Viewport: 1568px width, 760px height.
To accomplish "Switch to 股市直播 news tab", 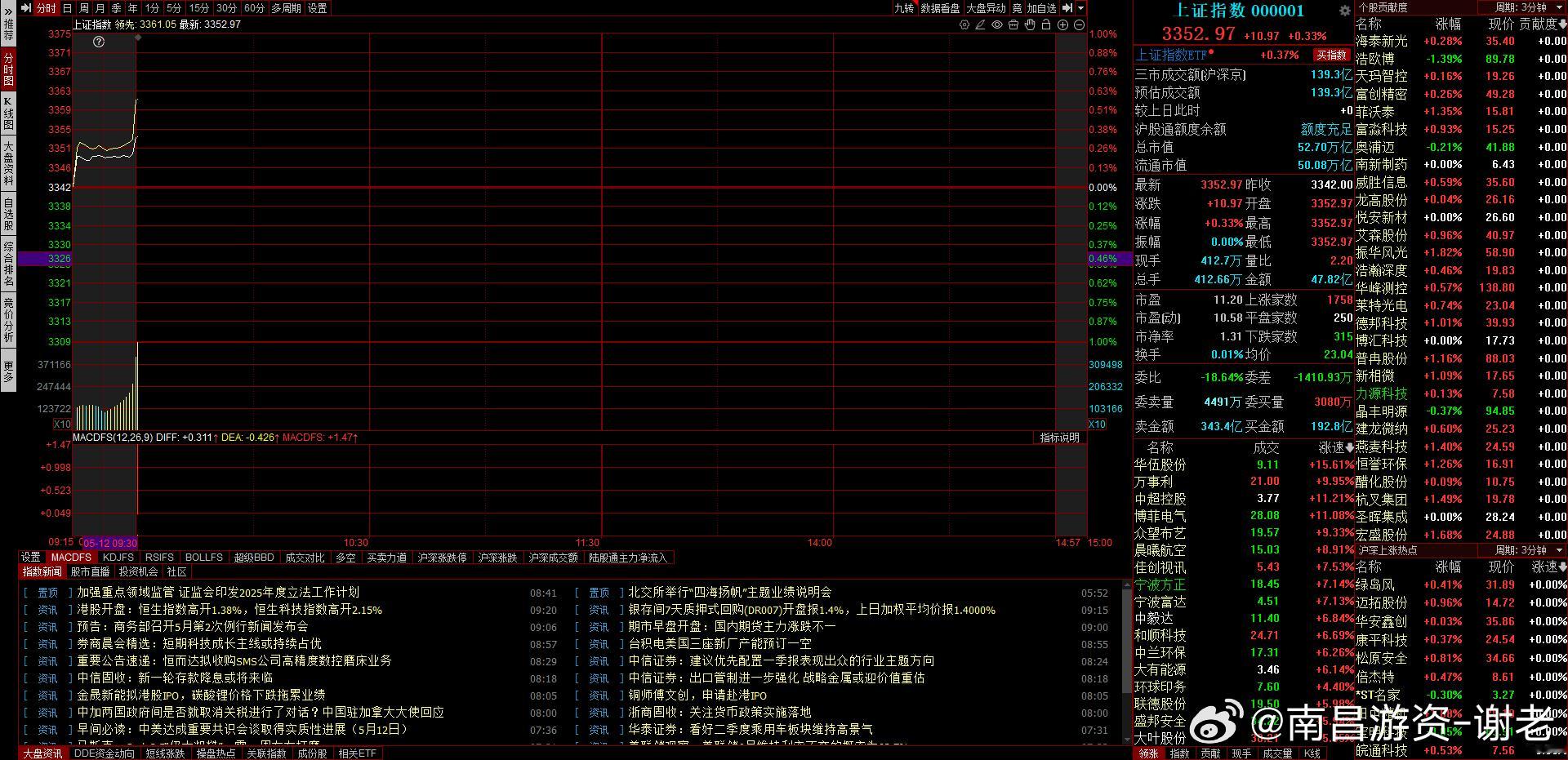I will tap(90, 571).
